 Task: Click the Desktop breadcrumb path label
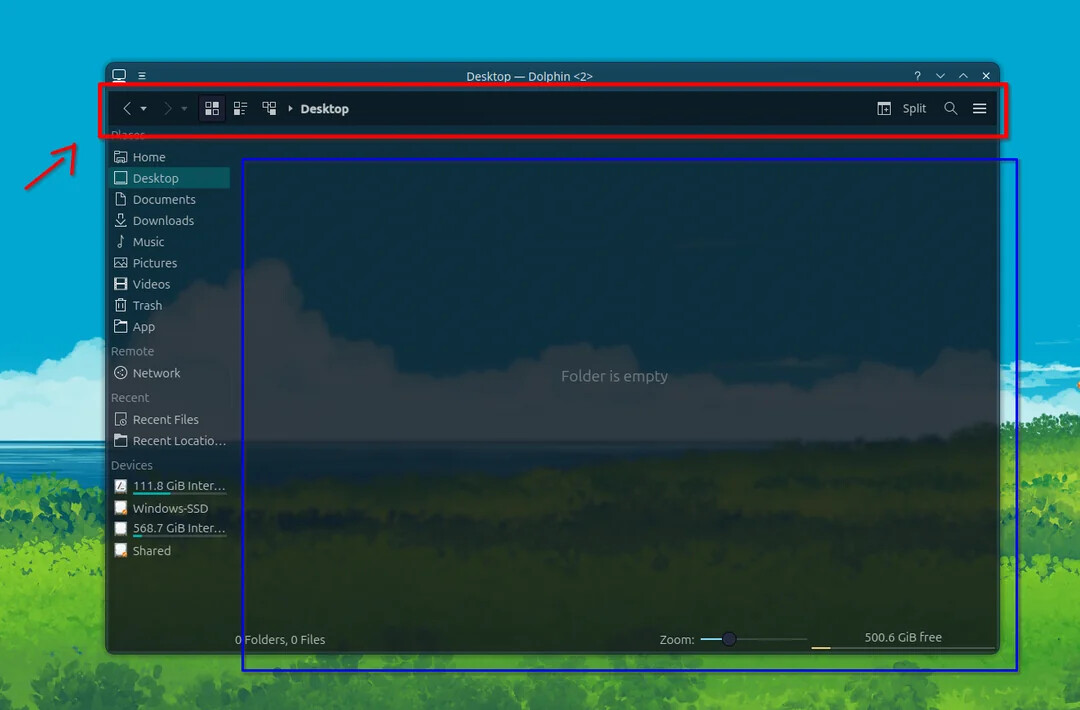click(x=324, y=109)
